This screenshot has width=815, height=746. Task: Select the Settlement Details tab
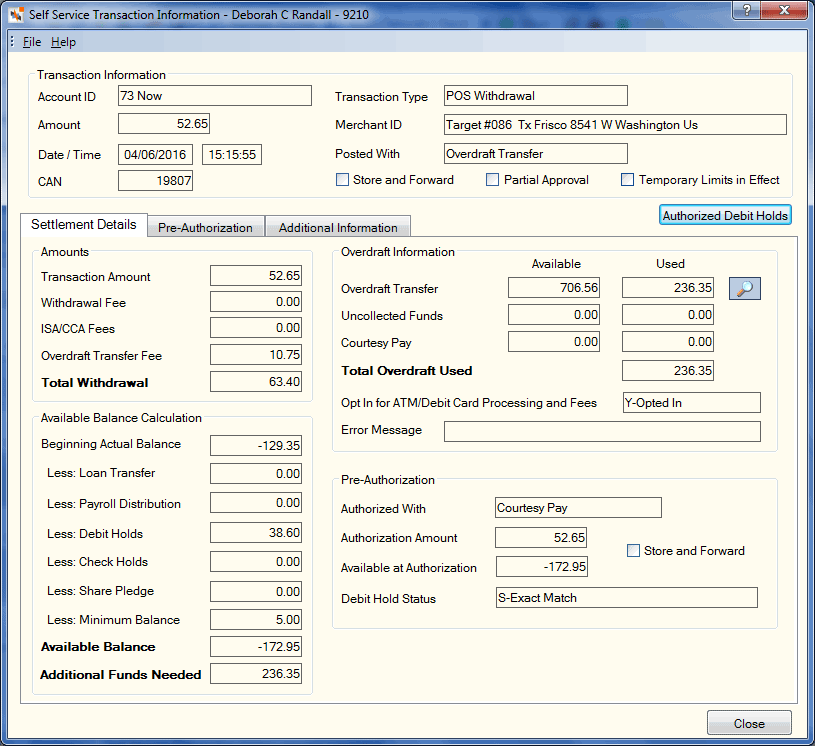point(84,225)
